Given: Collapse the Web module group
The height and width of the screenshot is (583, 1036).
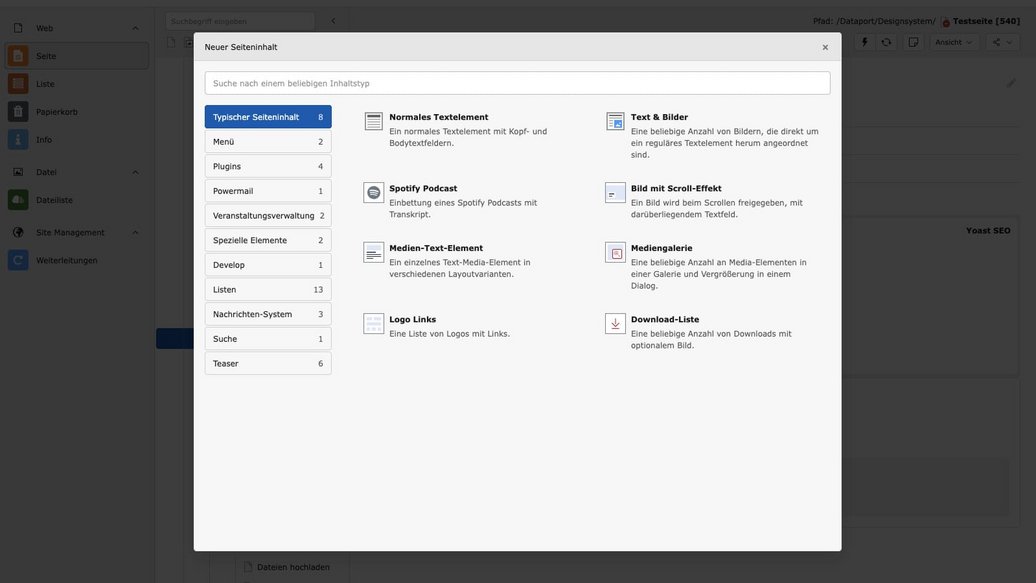Looking at the screenshot, I should point(136,28).
